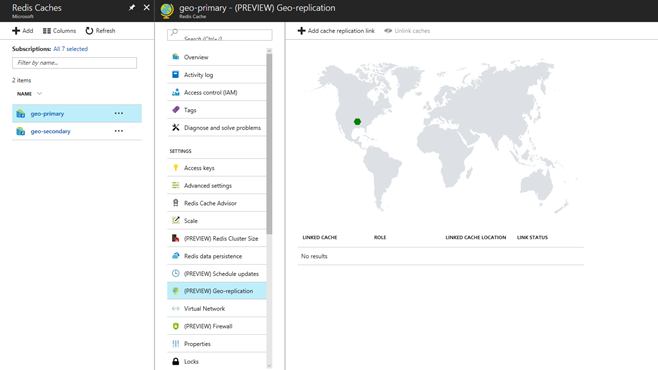Click the Locks padlock icon
Screen dimensions: 658x370
click(x=175, y=361)
